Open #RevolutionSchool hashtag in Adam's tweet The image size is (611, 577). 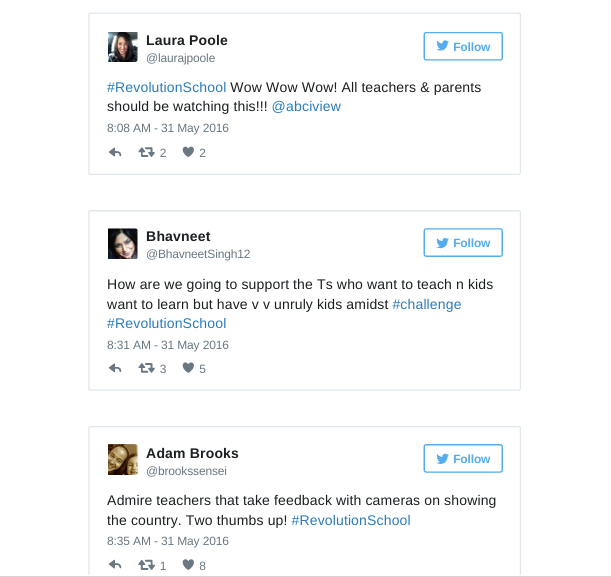[351, 520]
